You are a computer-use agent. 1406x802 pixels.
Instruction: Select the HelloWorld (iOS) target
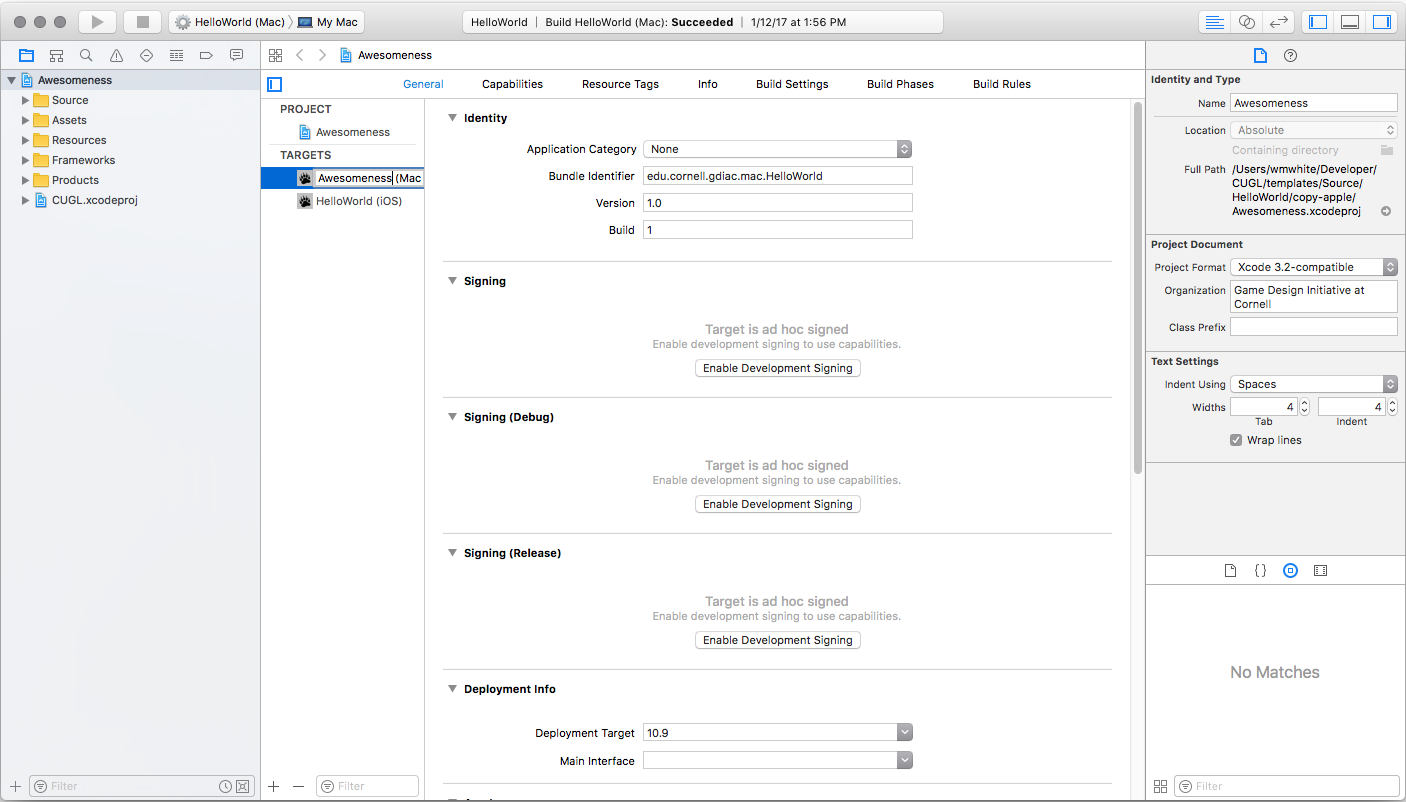tap(358, 201)
